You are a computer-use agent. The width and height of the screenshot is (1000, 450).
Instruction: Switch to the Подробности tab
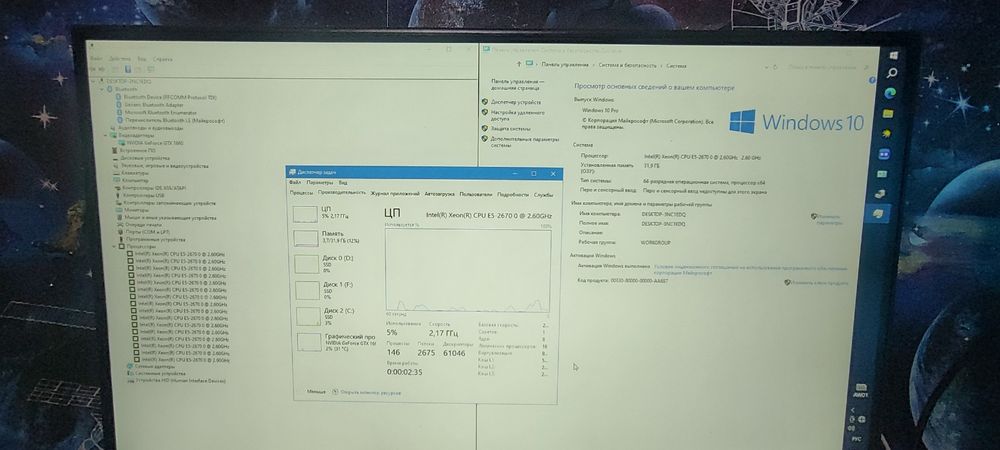pos(513,194)
